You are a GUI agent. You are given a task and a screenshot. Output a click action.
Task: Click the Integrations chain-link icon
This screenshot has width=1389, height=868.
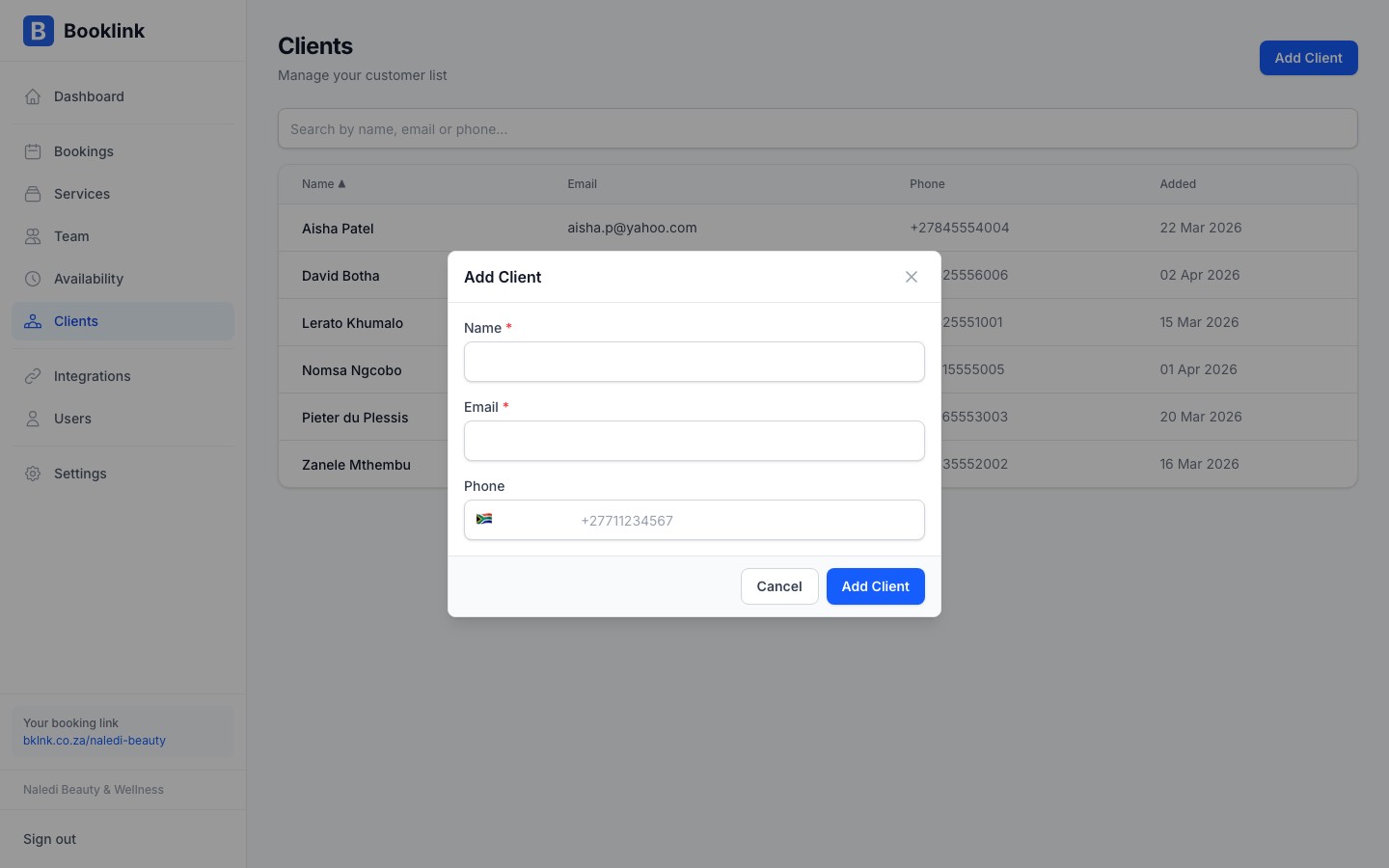coord(33,376)
